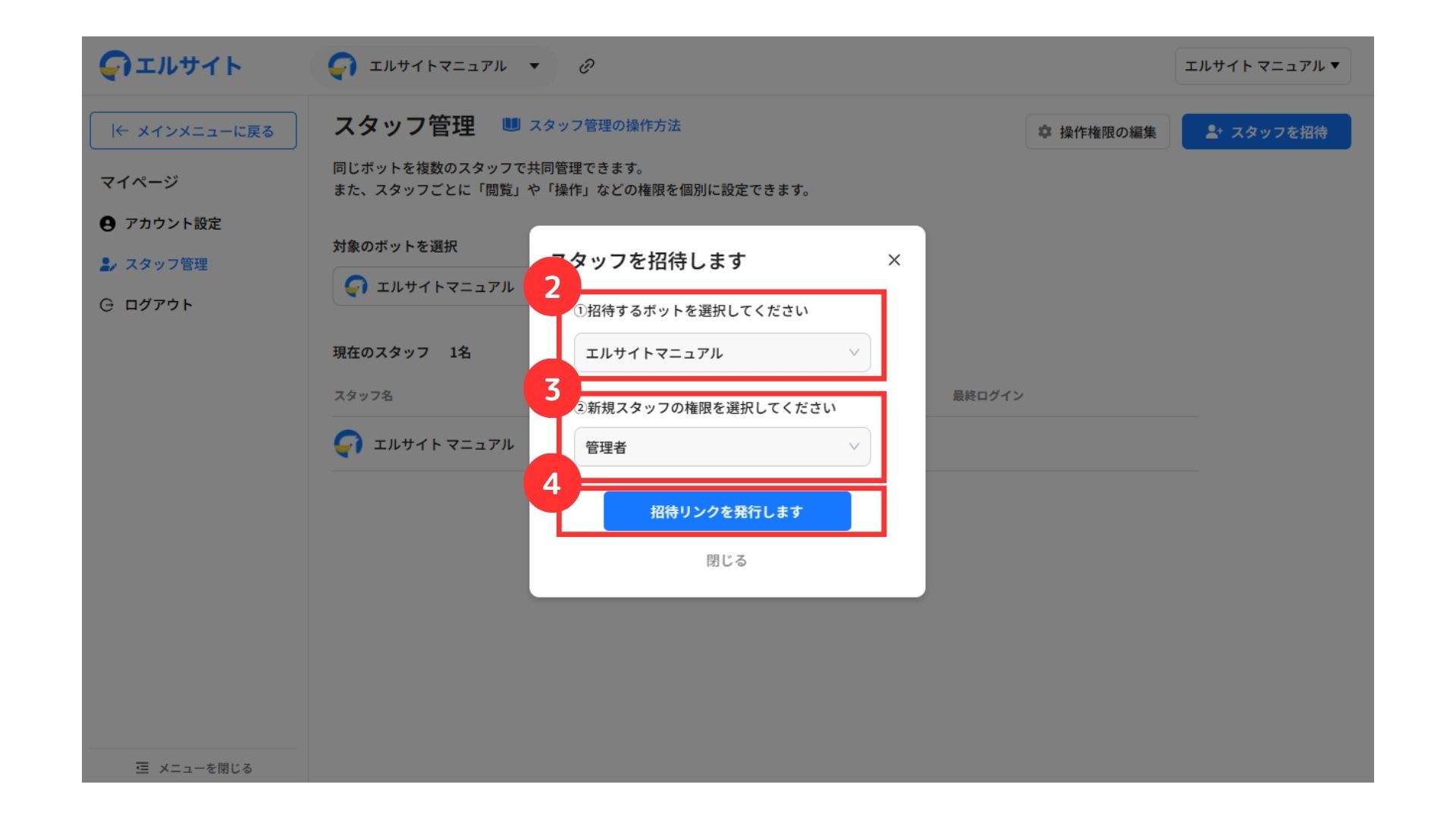Open スタッフ管理の操作方法 help link
This screenshot has width=1456, height=819.
click(x=604, y=125)
